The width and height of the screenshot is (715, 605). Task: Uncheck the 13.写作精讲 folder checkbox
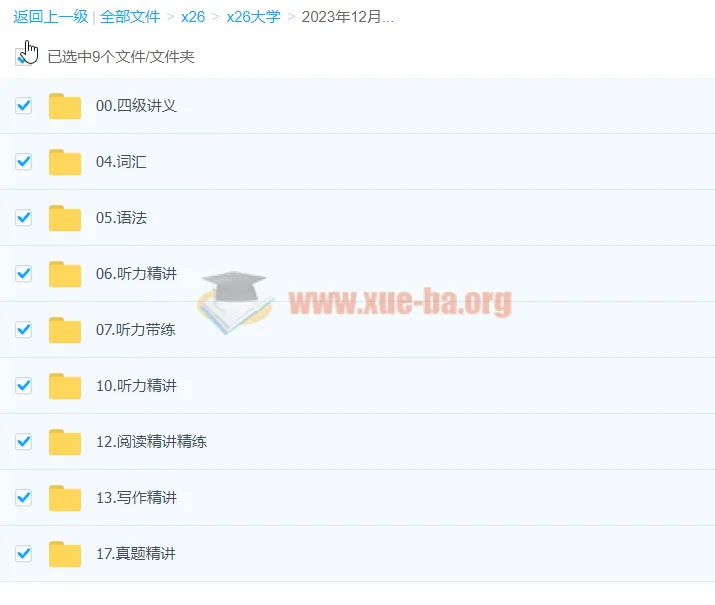coord(23,498)
